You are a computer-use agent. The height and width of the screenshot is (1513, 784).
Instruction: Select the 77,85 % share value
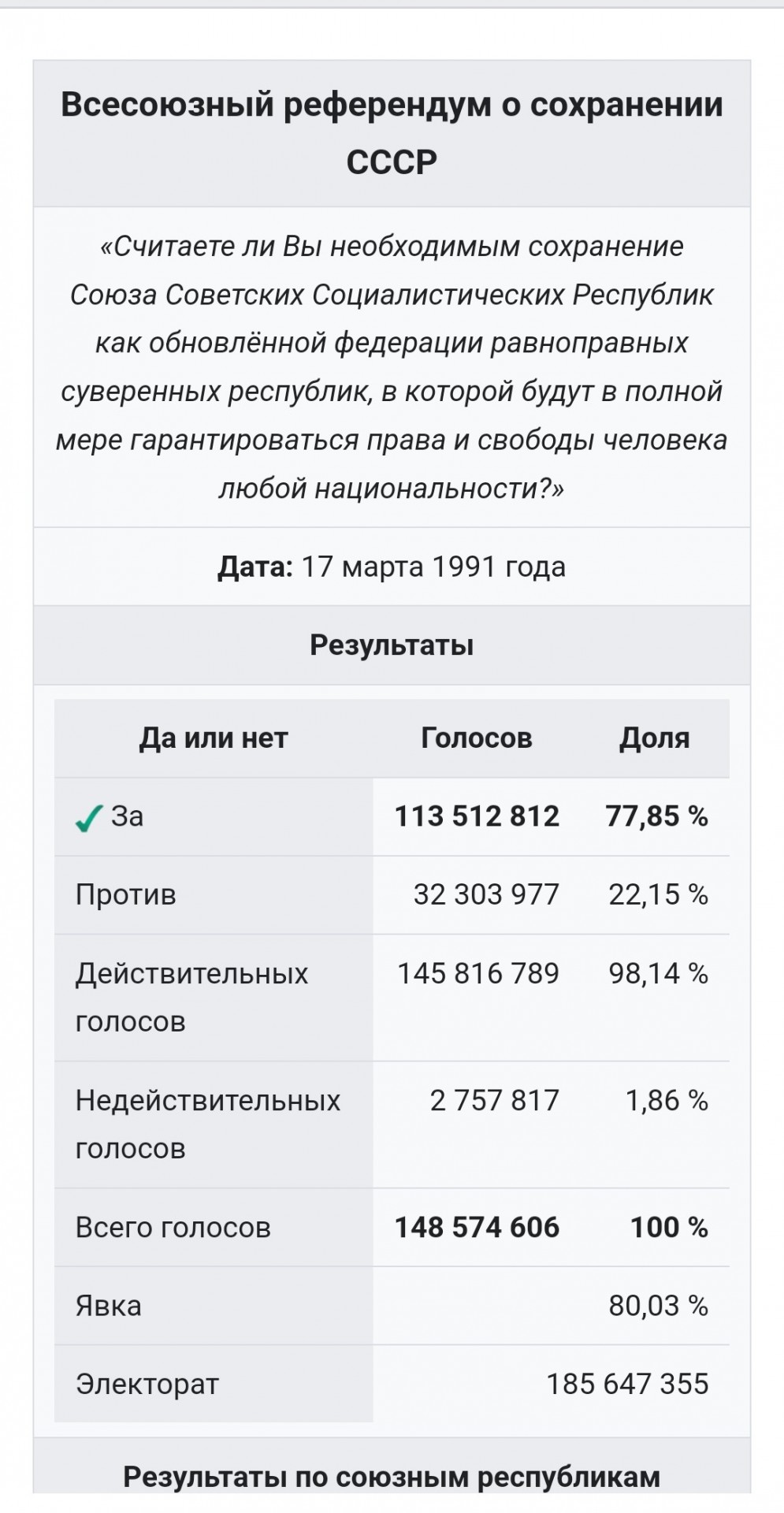657,816
